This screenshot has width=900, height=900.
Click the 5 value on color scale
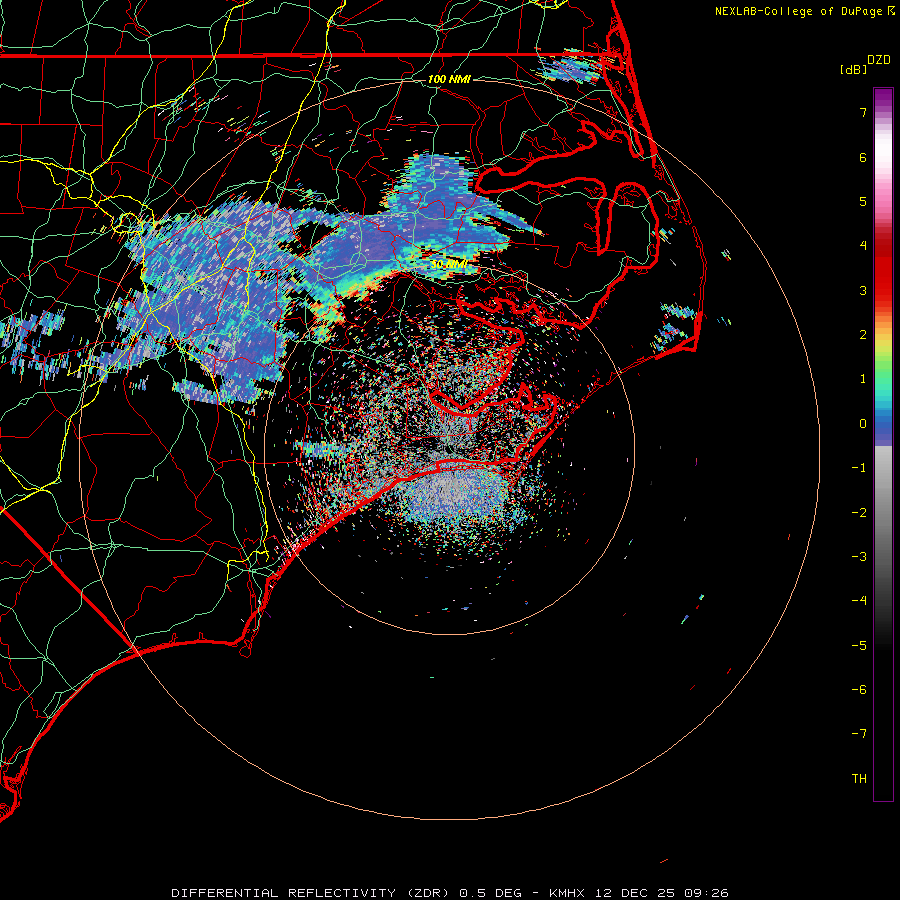863,201
